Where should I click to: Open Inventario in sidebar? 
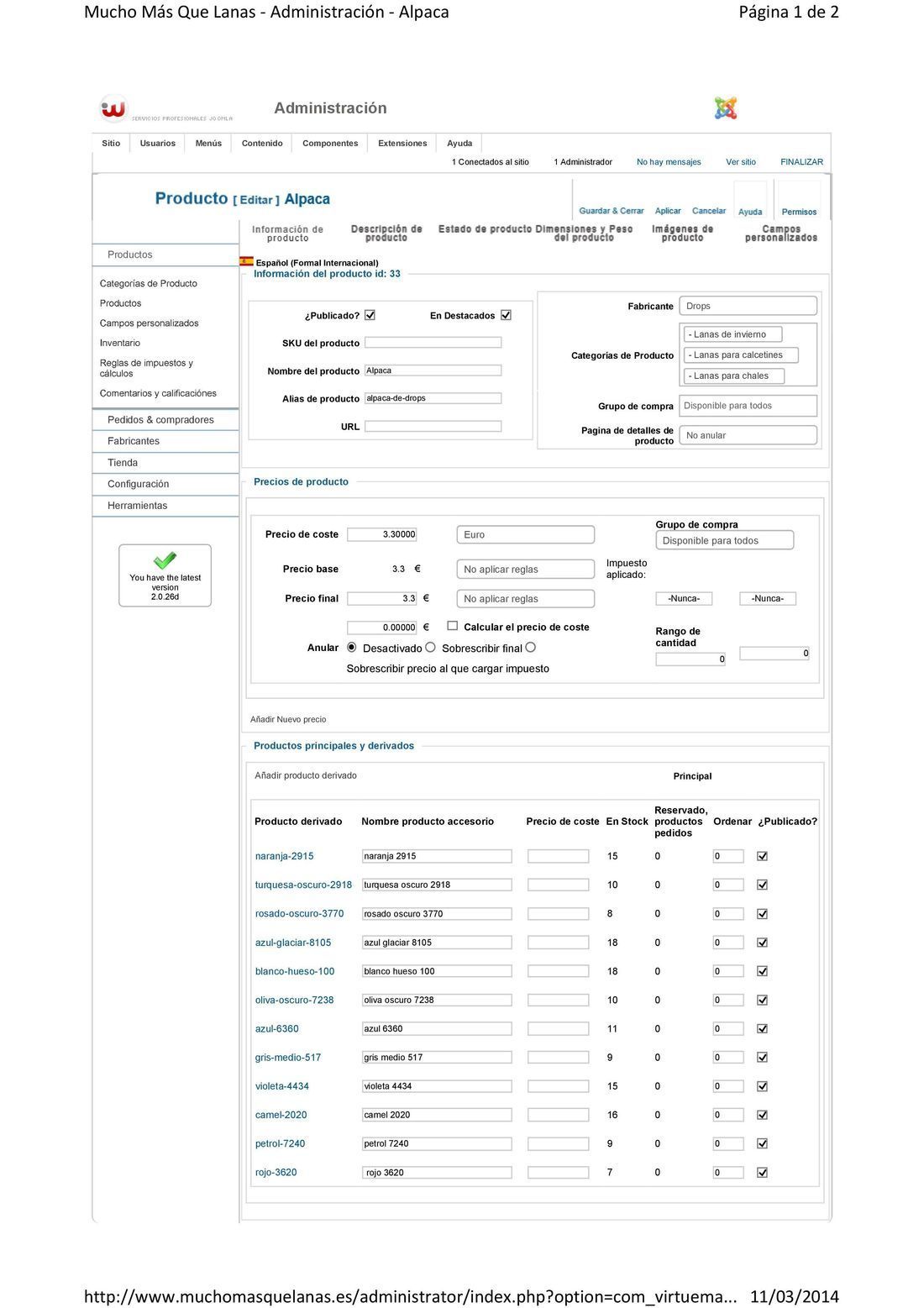120,343
